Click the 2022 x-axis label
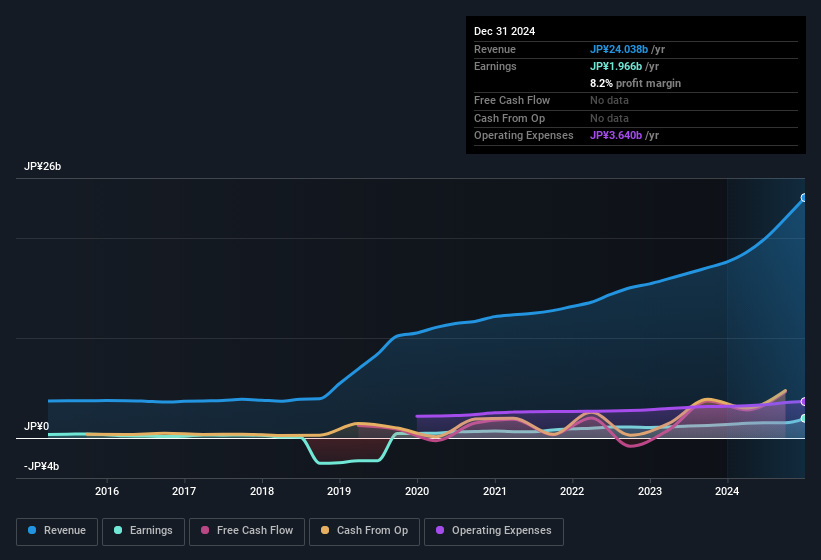 coord(572,491)
